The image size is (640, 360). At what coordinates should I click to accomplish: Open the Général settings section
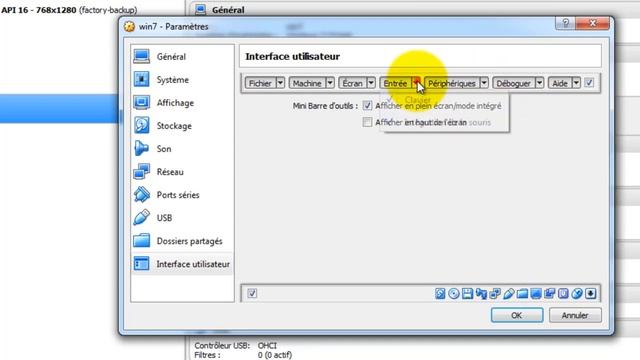[x=182, y=57]
